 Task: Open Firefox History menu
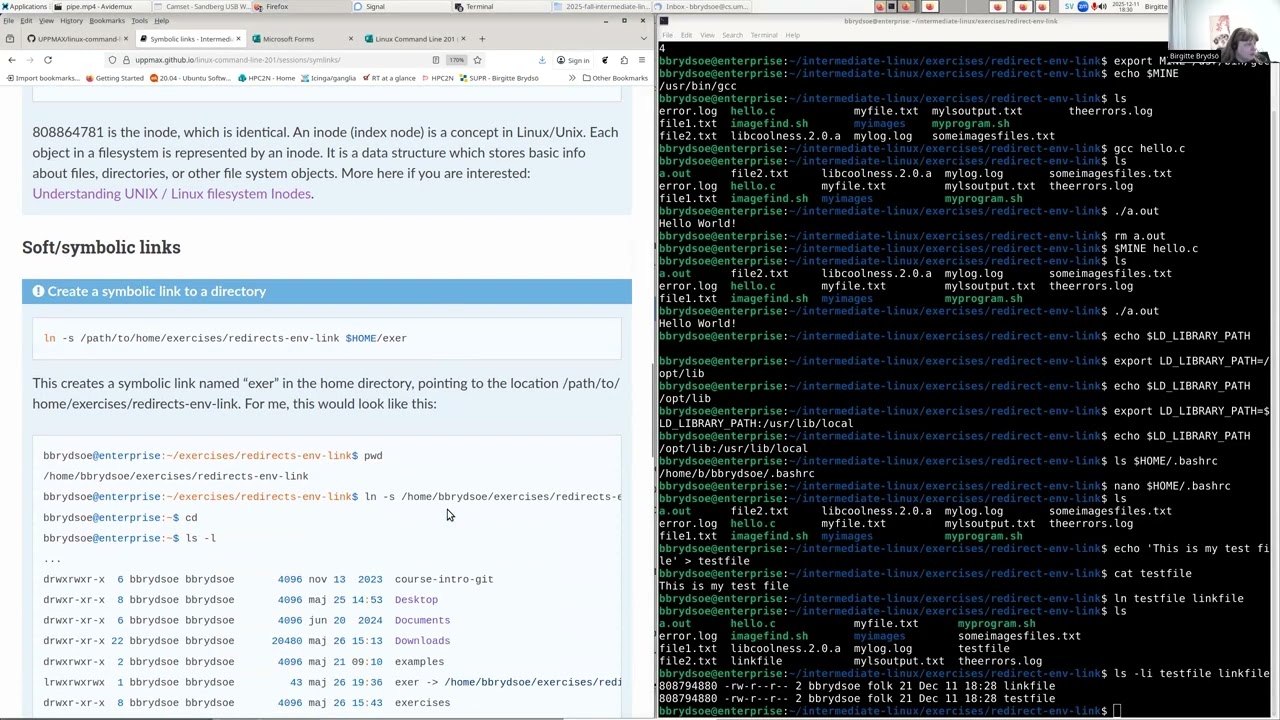click(71, 21)
